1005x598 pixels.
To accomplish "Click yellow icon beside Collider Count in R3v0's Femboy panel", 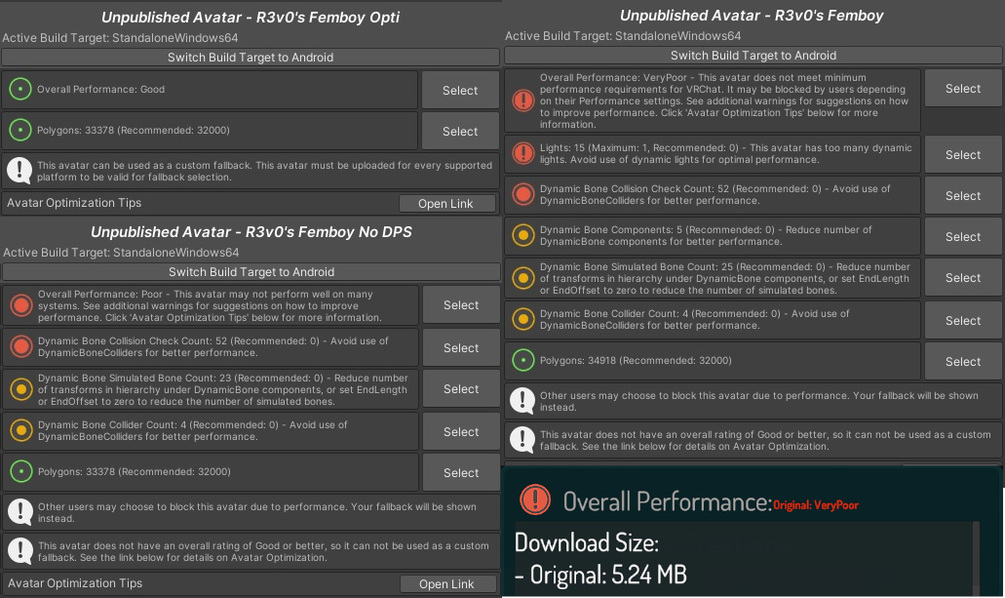I will click(x=523, y=319).
